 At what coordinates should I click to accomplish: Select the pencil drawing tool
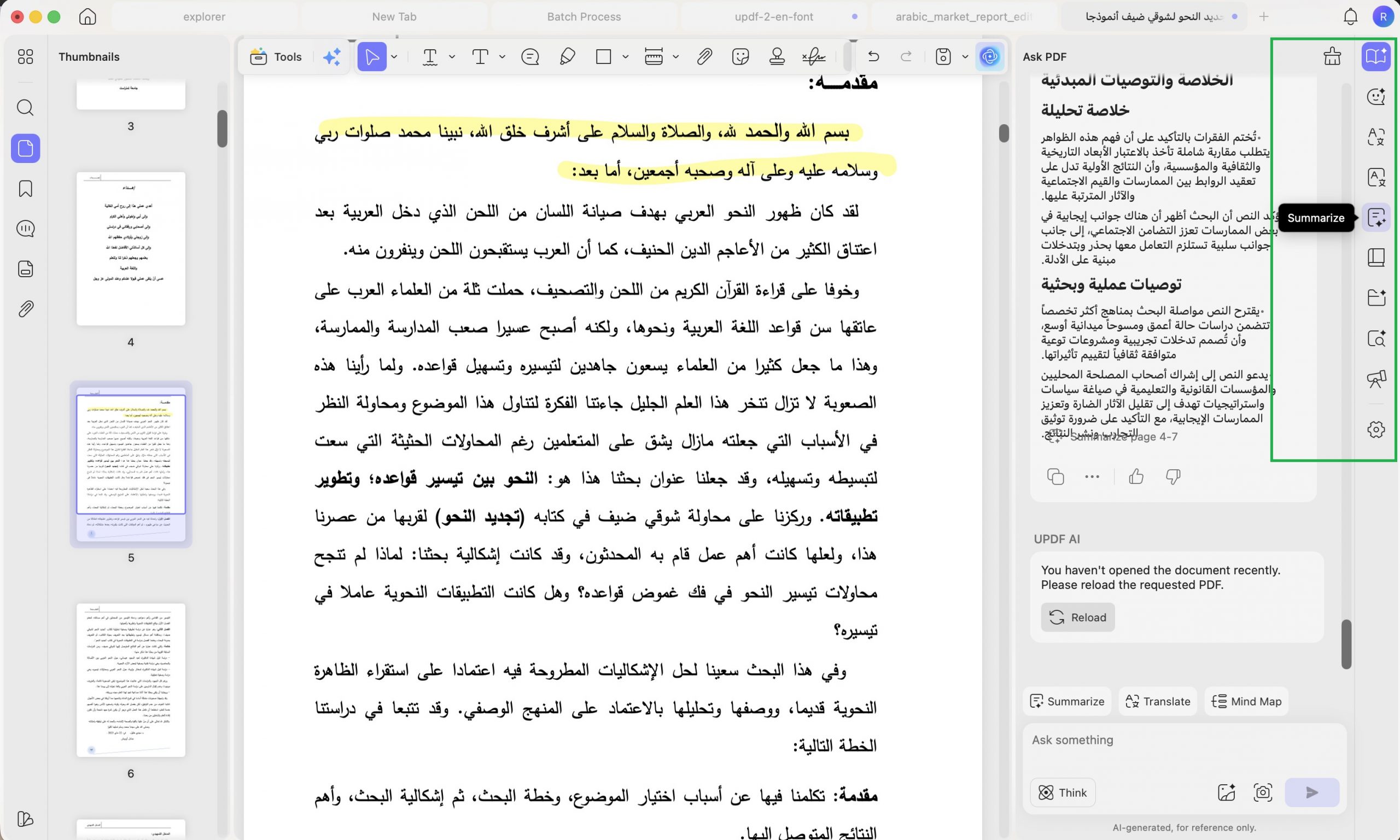567,57
